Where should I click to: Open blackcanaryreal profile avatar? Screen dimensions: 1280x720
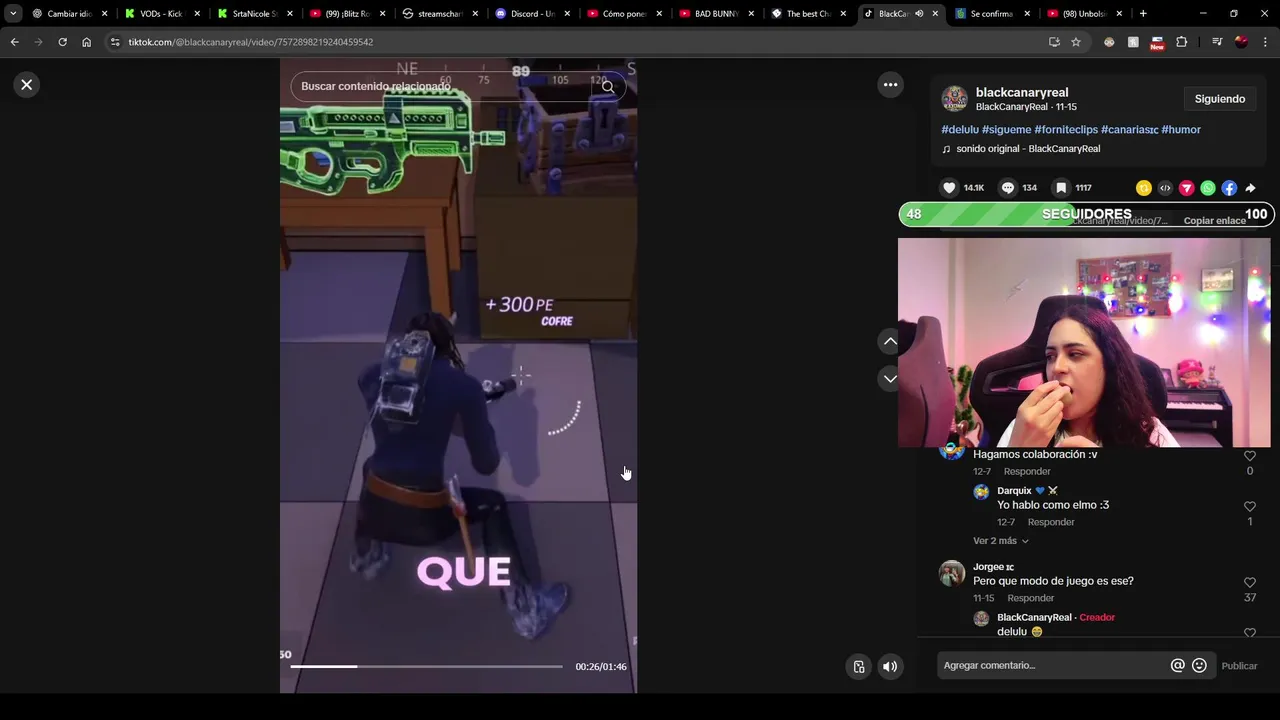click(954, 99)
